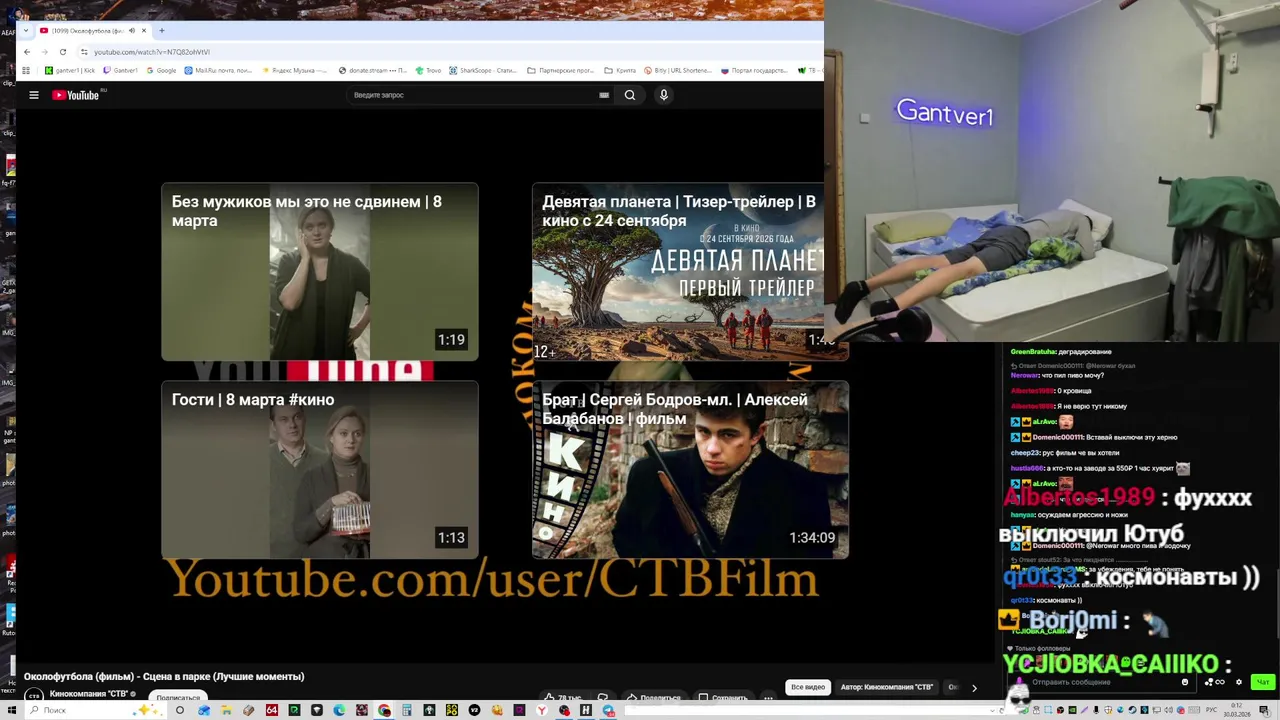Expand the Партнерские прог... bookmark folder
The width and height of the screenshot is (1280, 720).
560,70
